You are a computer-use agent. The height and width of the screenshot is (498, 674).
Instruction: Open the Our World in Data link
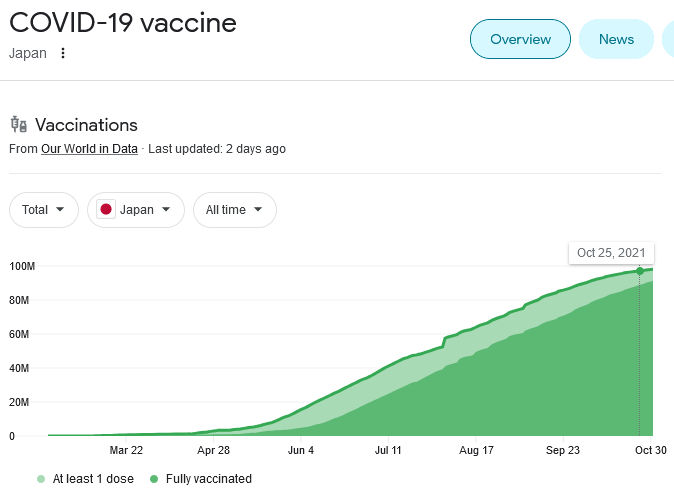click(89, 149)
